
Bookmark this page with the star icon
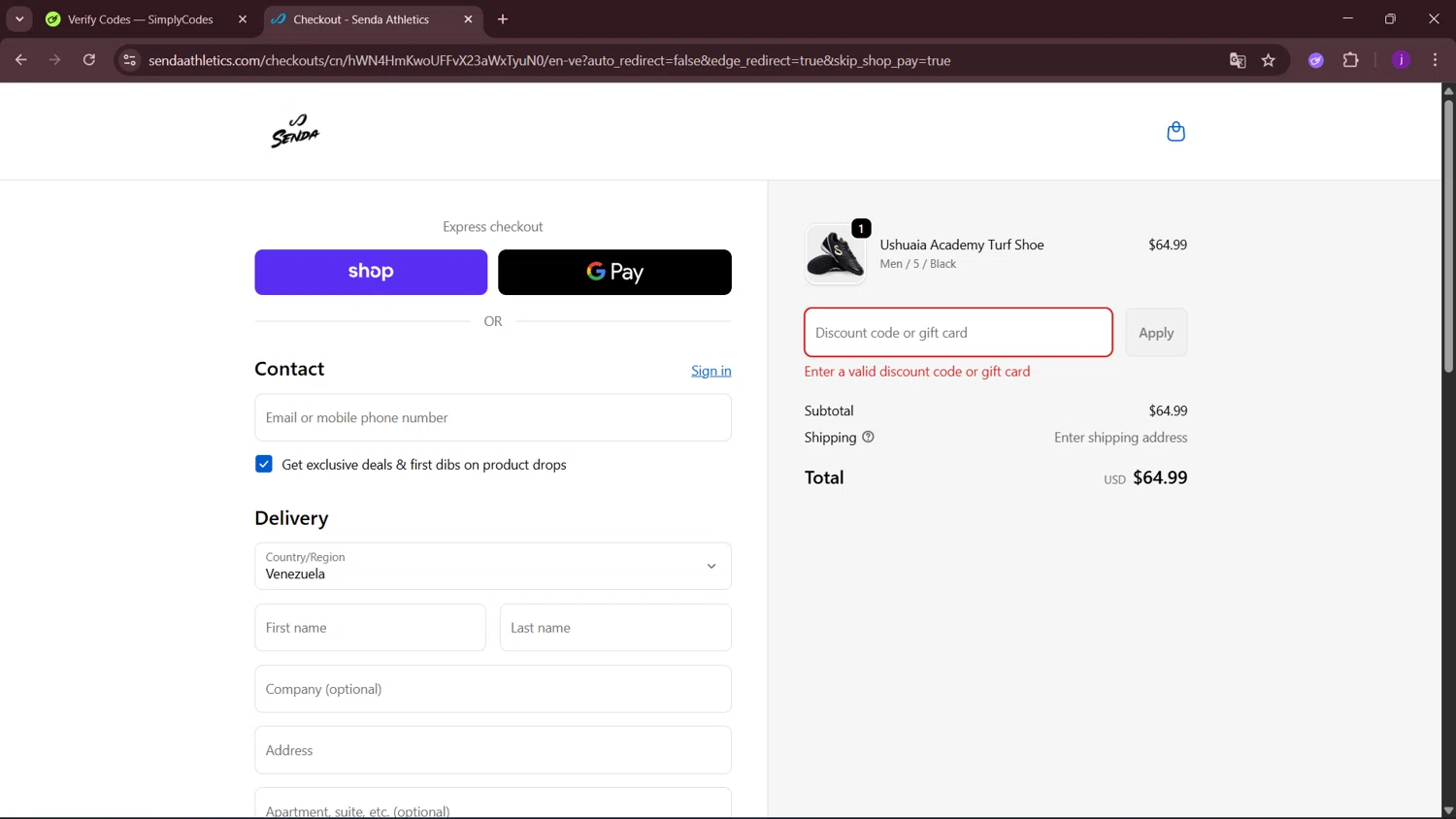coord(1269,60)
